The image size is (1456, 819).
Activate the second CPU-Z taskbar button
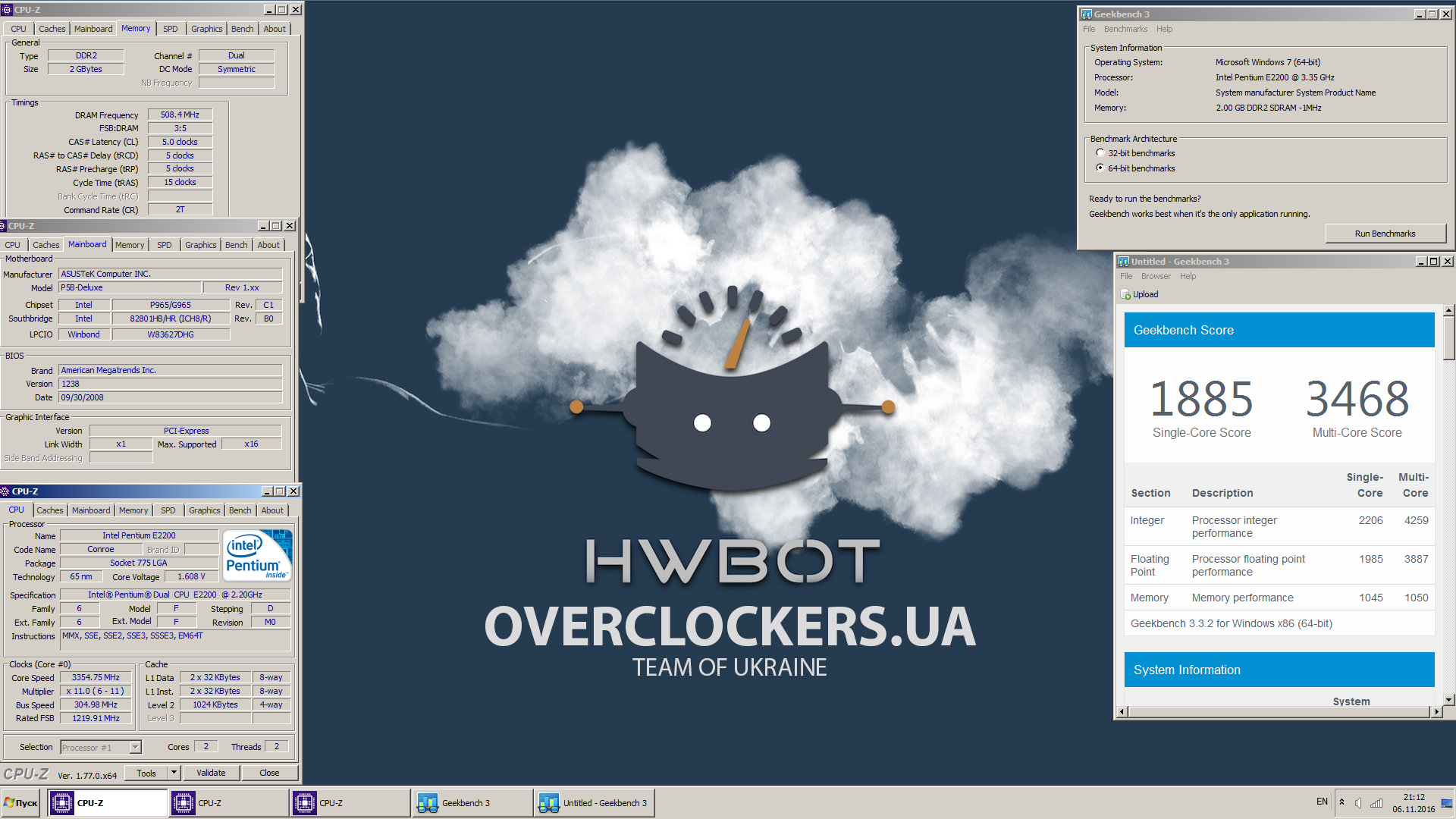click(228, 802)
